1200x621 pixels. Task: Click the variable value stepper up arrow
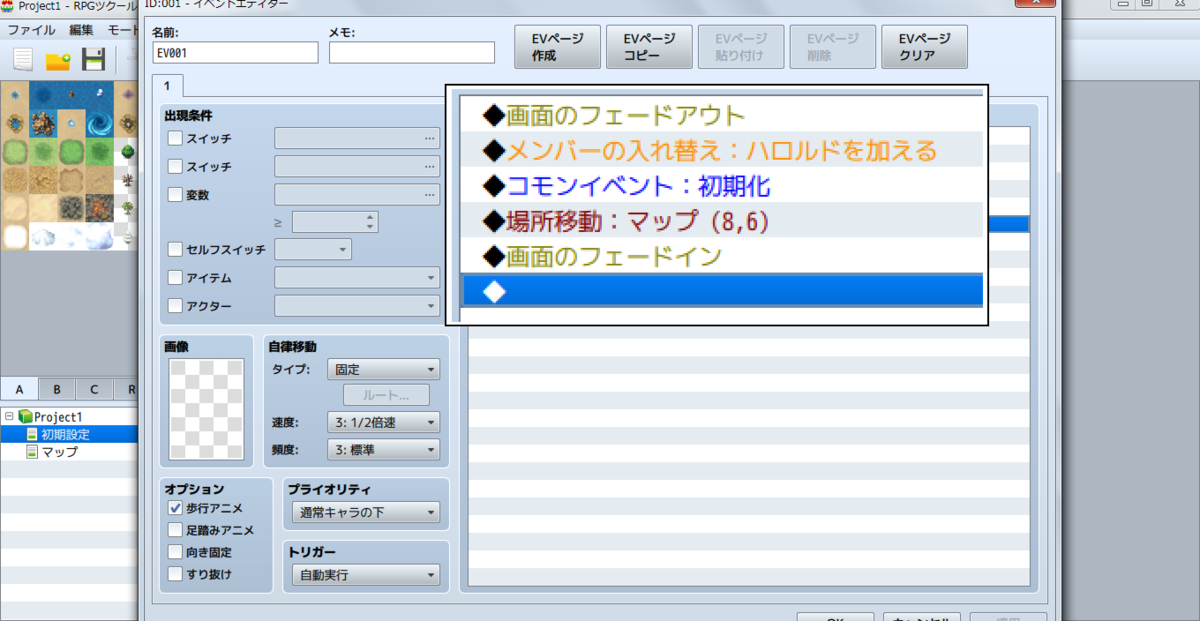click(x=371, y=216)
